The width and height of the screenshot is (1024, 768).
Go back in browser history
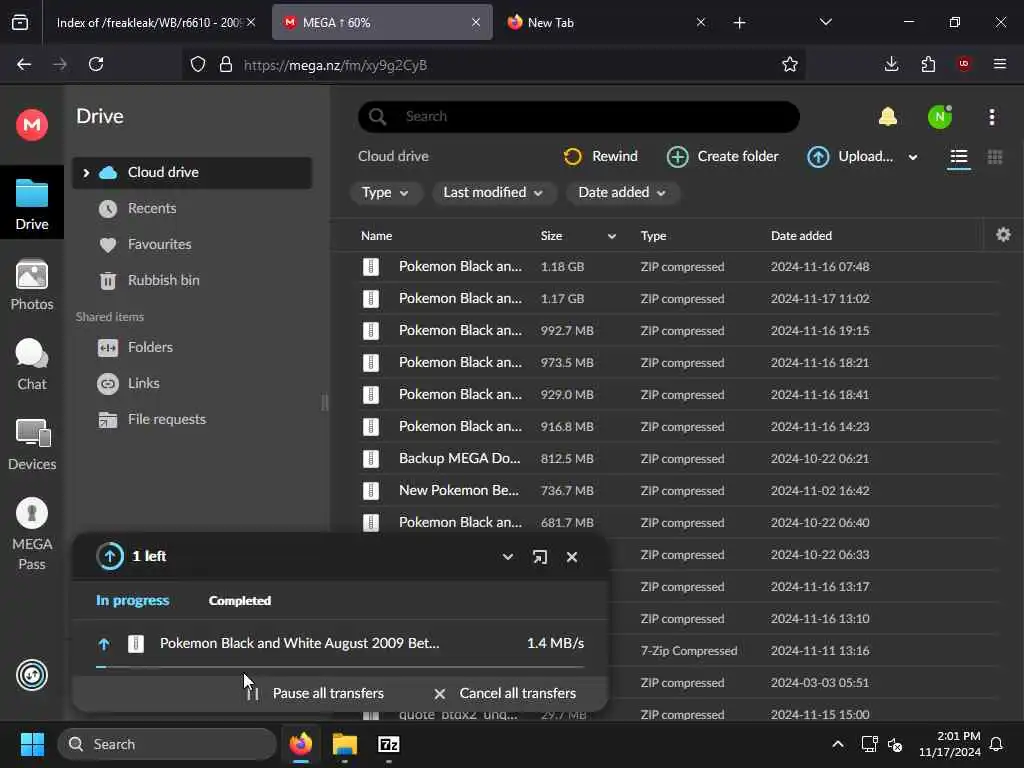point(24,64)
